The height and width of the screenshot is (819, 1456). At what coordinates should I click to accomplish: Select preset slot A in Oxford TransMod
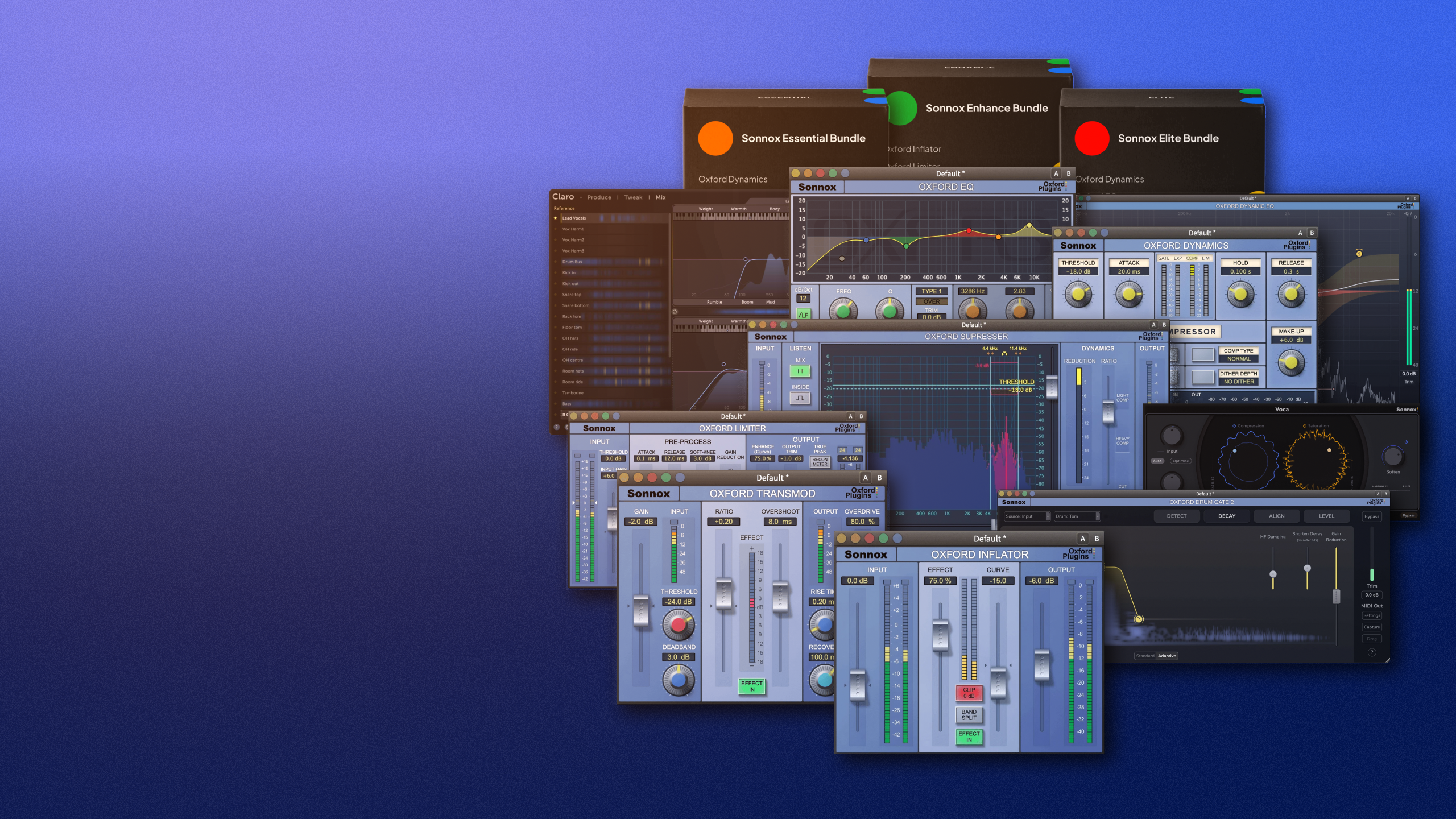pos(866,478)
